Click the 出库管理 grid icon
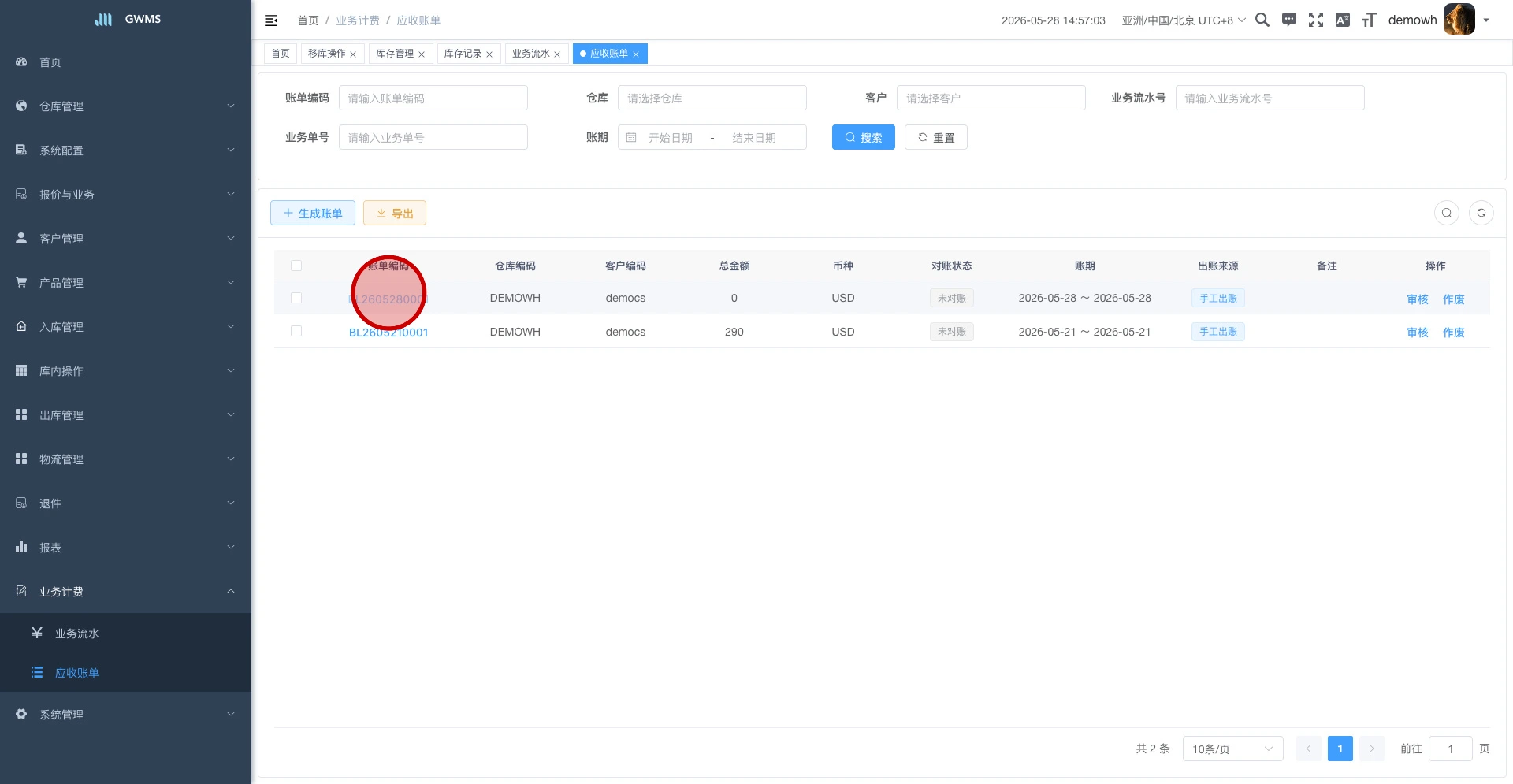 point(21,414)
